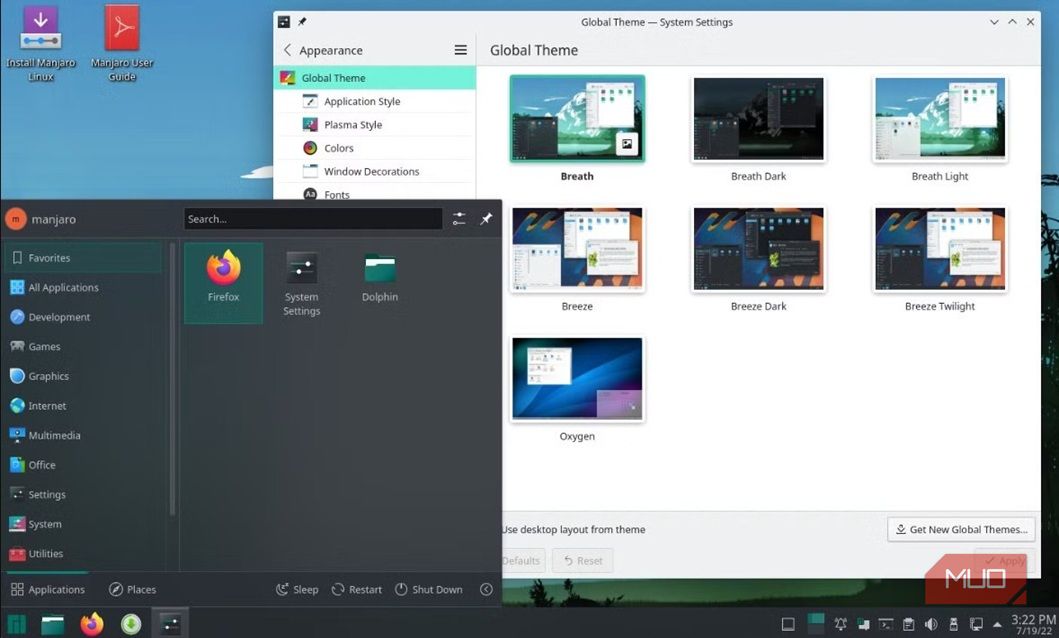The width and height of the screenshot is (1059, 638).
Task: Select Favorites category in launcher
Action: 84,257
